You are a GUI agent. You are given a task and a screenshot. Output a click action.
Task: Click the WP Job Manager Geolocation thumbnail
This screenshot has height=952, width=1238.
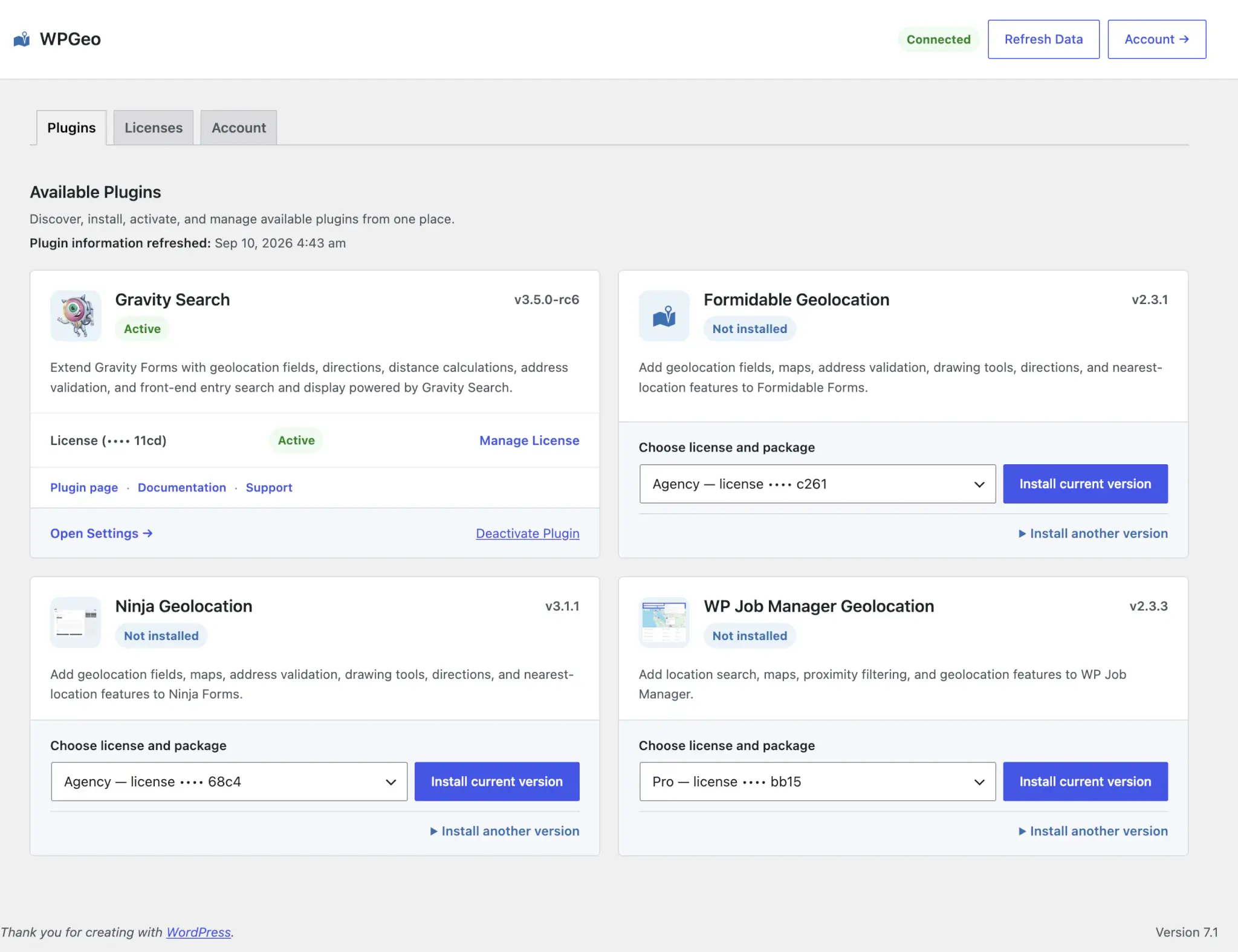664,622
